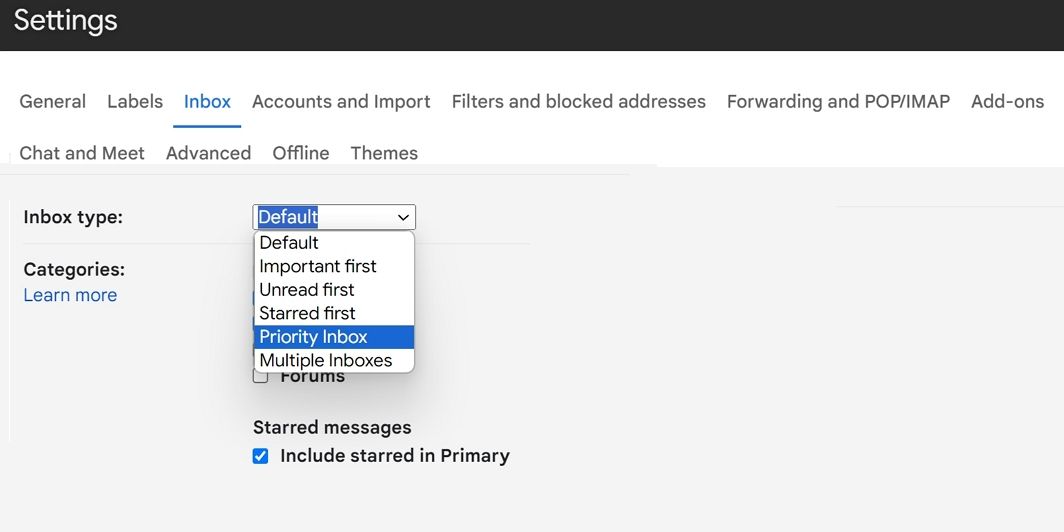The height and width of the screenshot is (532, 1064).
Task: Open Accounts and Import tab
Action: pyautogui.click(x=341, y=101)
